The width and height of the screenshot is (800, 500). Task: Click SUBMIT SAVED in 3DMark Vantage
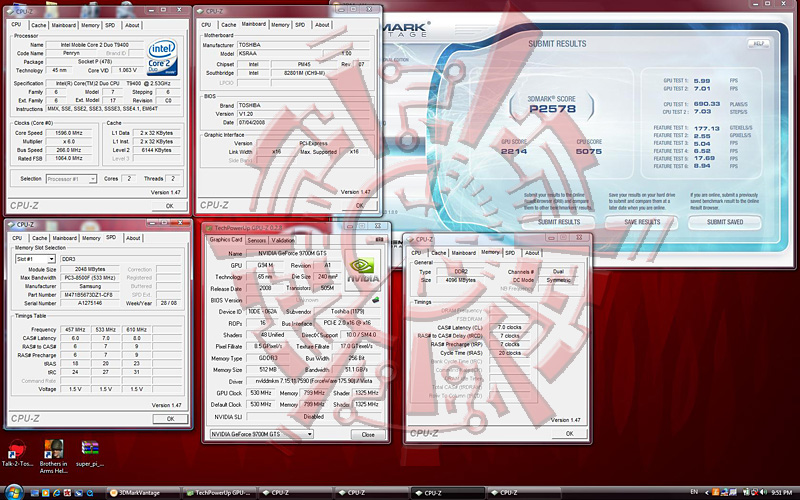725,222
